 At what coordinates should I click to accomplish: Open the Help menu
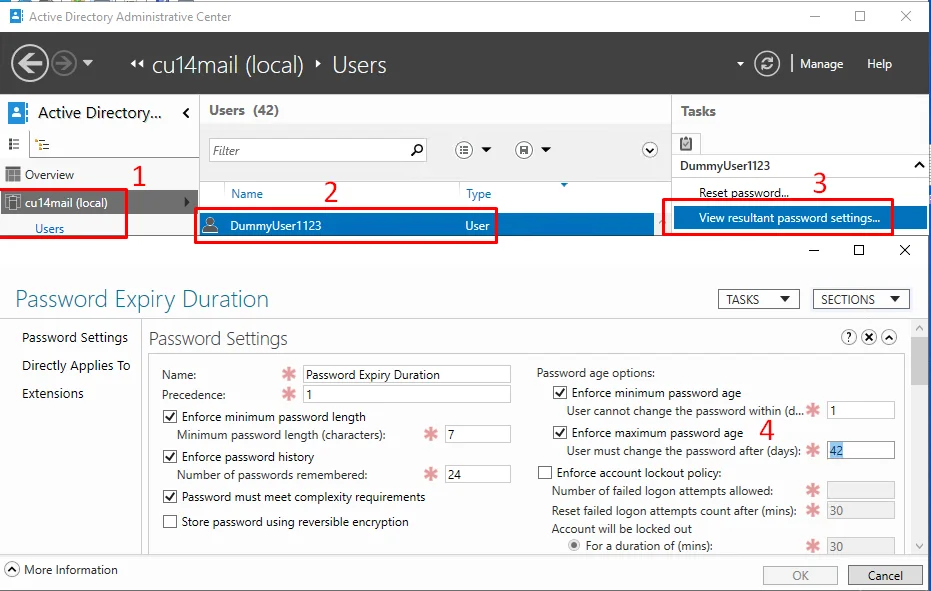point(879,64)
